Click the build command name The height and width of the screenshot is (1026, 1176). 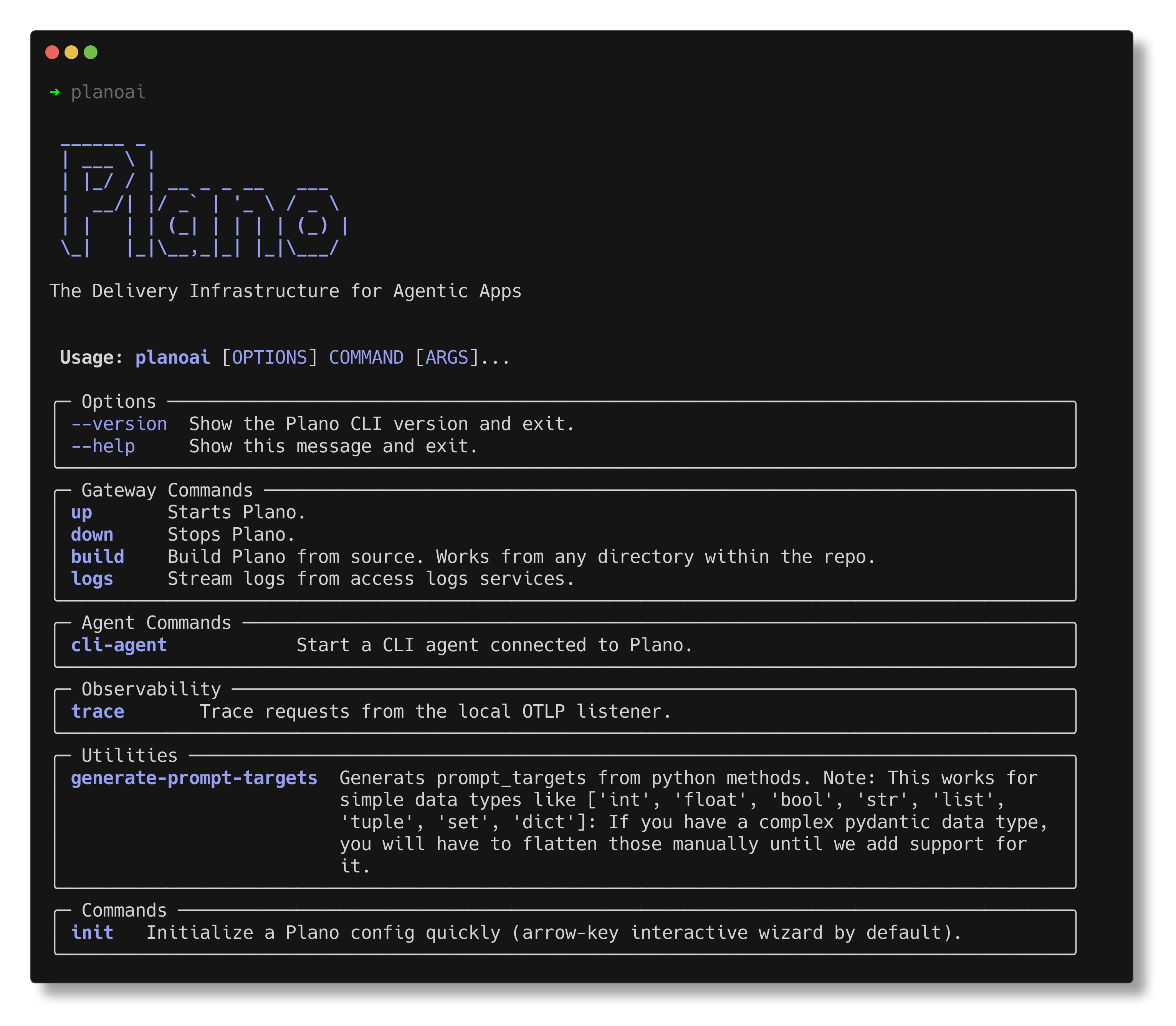[x=98, y=557]
